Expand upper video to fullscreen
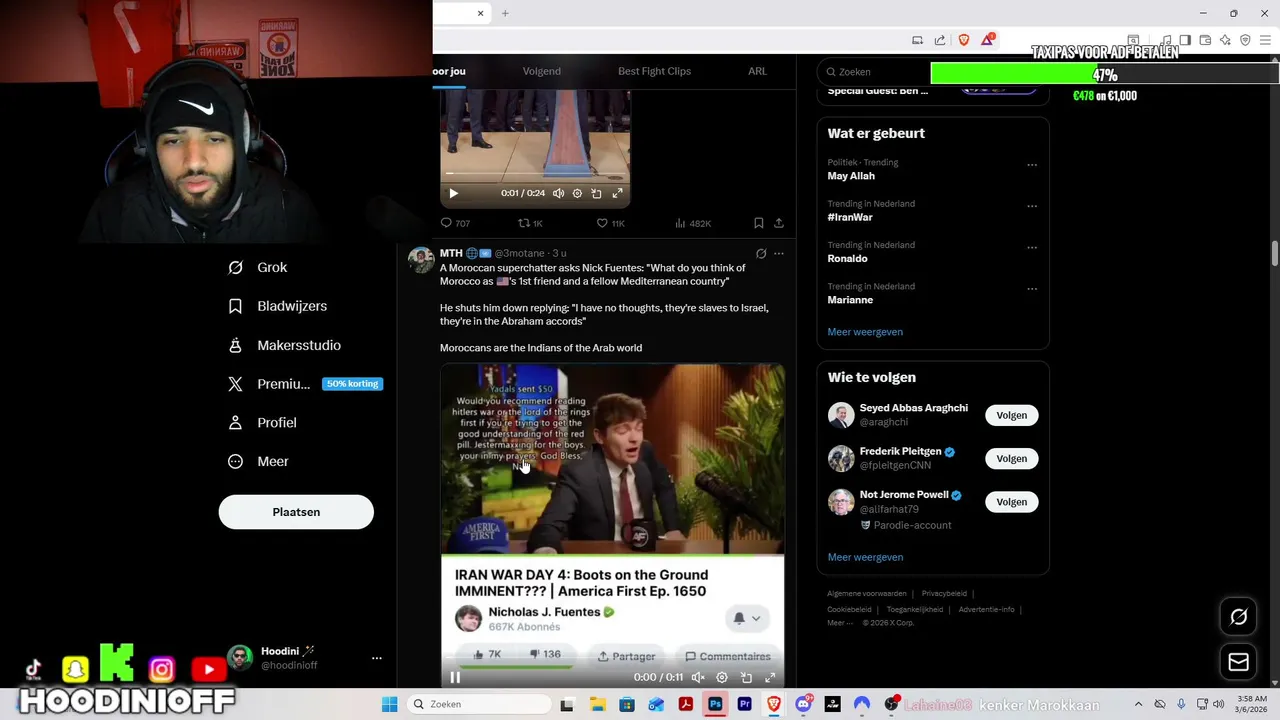The height and width of the screenshot is (720, 1280). point(617,193)
